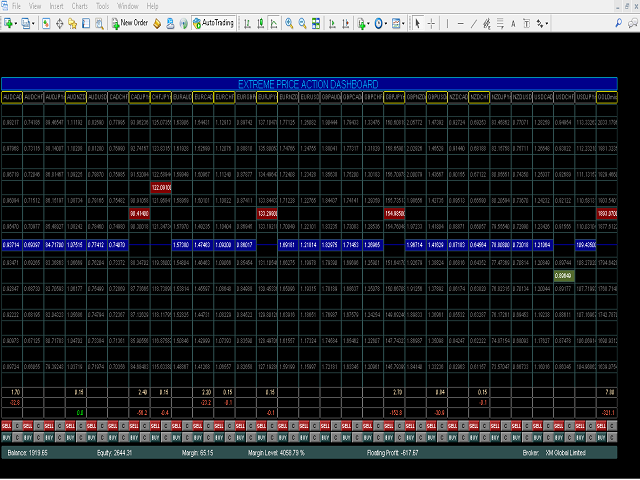
Task: Open the Indicators list icon
Action: point(361,23)
